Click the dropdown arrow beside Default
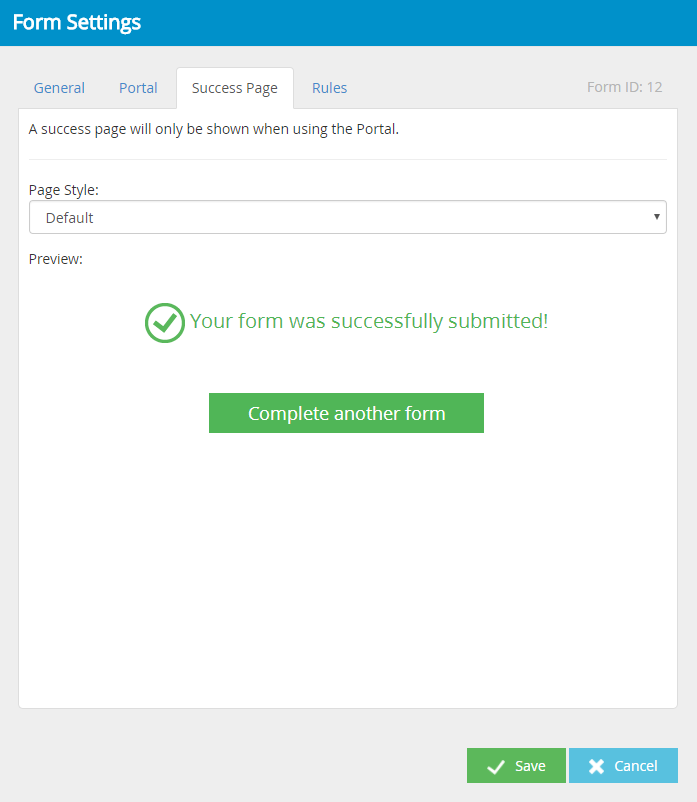 [657, 217]
